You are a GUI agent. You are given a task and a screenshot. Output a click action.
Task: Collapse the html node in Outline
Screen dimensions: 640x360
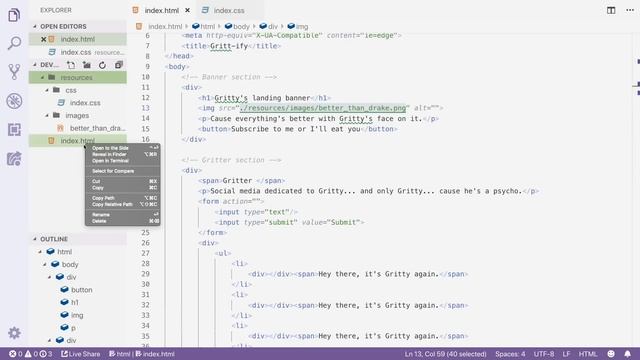pyautogui.click(x=40, y=252)
